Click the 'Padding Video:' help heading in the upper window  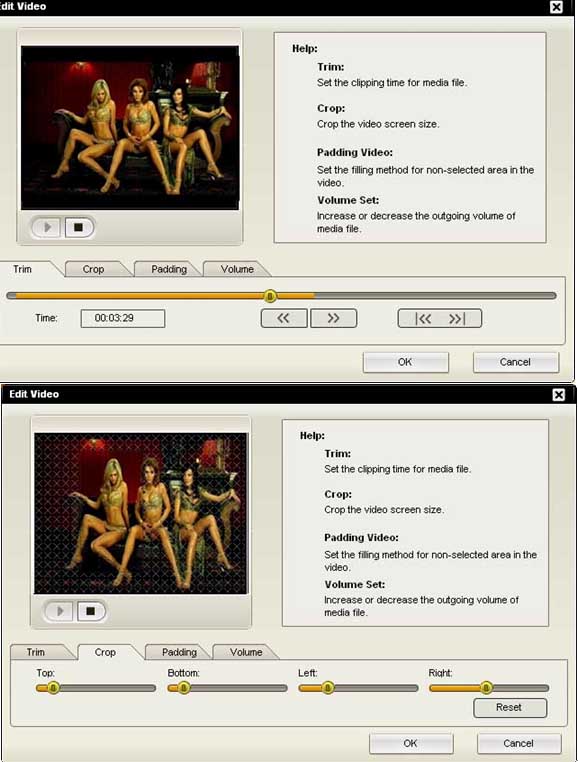(x=355, y=152)
